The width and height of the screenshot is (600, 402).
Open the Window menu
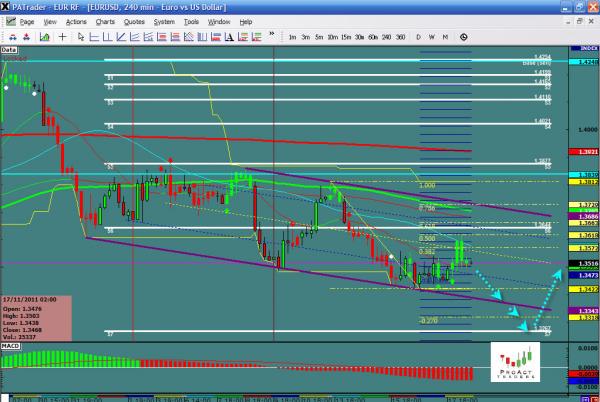[220, 21]
